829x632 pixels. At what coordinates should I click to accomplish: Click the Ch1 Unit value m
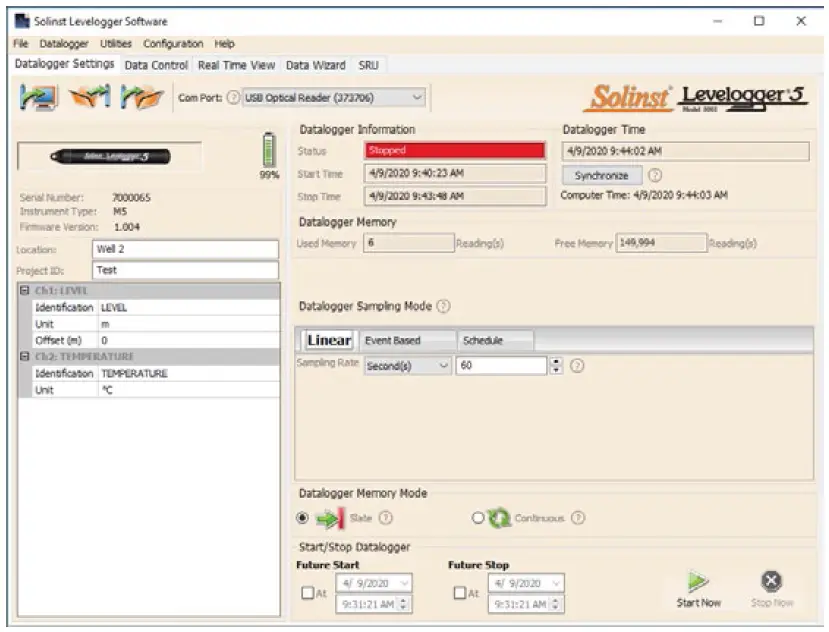188,324
